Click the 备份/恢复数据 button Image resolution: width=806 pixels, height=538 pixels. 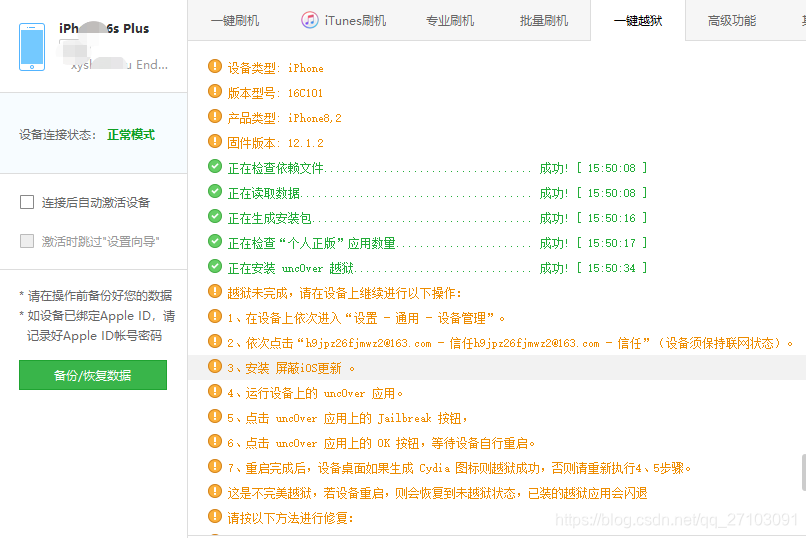[93, 375]
